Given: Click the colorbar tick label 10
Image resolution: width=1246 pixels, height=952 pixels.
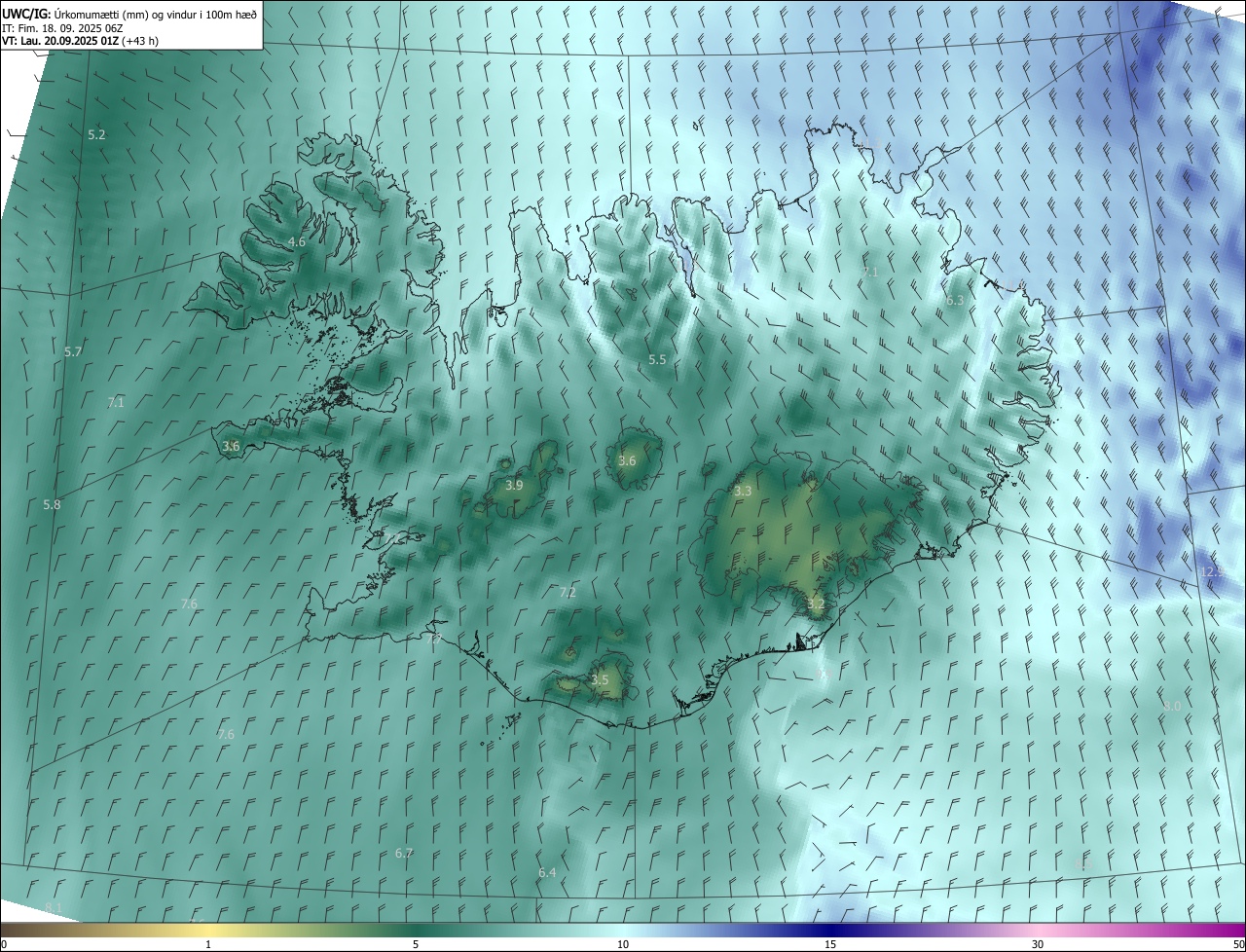Looking at the screenshot, I should (x=623, y=944).
